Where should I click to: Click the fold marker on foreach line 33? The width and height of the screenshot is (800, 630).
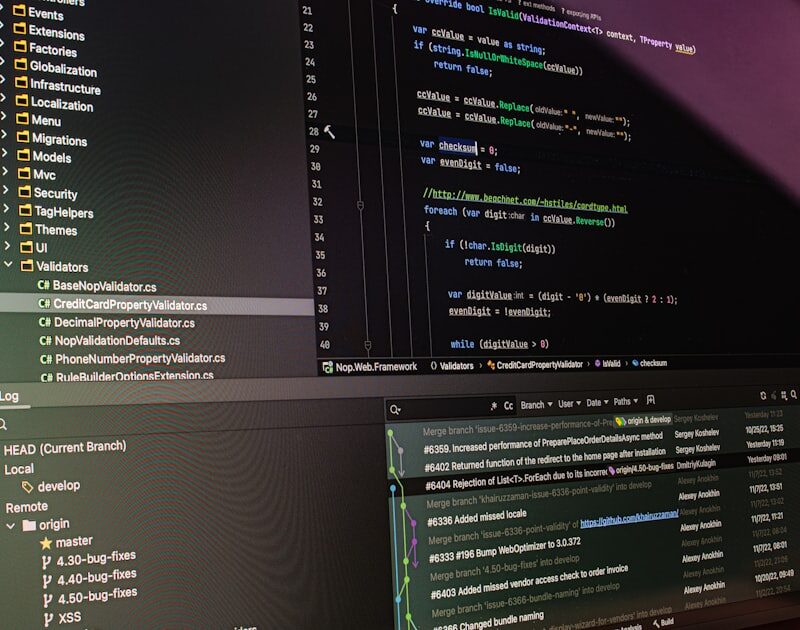[366, 214]
